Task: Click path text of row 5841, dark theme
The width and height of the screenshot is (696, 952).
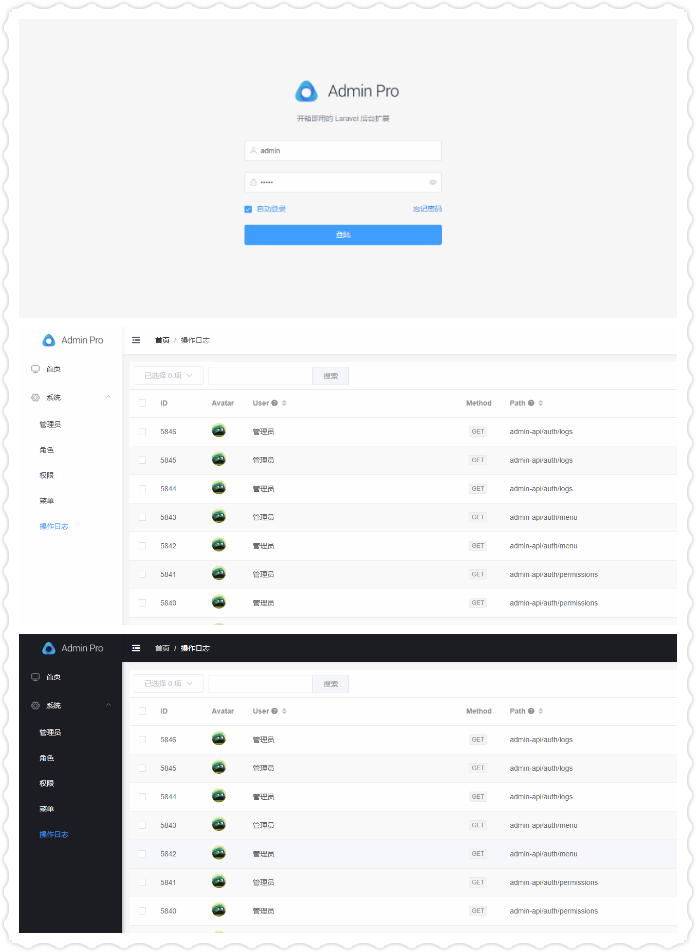Action: pos(553,882)
